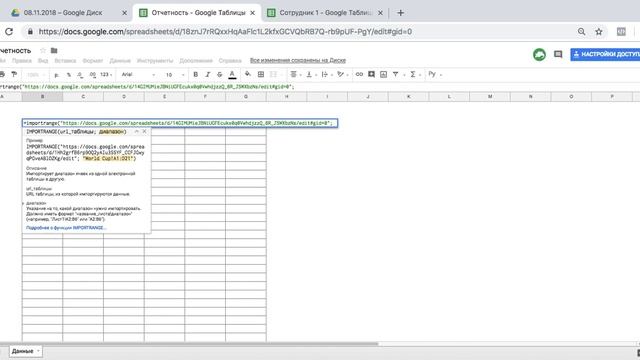Viewport: 640px width, 360px height.
Task: Click the merge cells icon
Action: click(273, 74)
